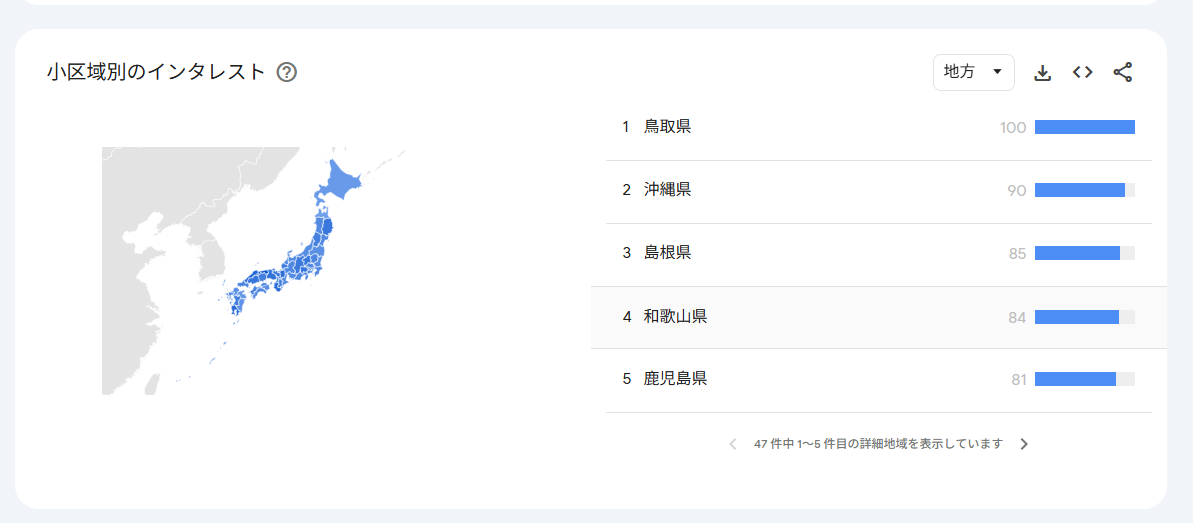Click the embed code icon

pyautogui.click(x=1083, y=72)
